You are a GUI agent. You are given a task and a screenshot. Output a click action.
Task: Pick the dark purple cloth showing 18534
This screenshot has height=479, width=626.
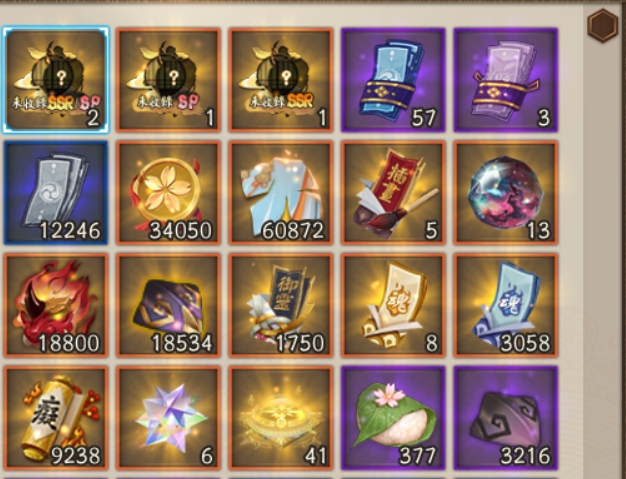(x=168, y=305)
